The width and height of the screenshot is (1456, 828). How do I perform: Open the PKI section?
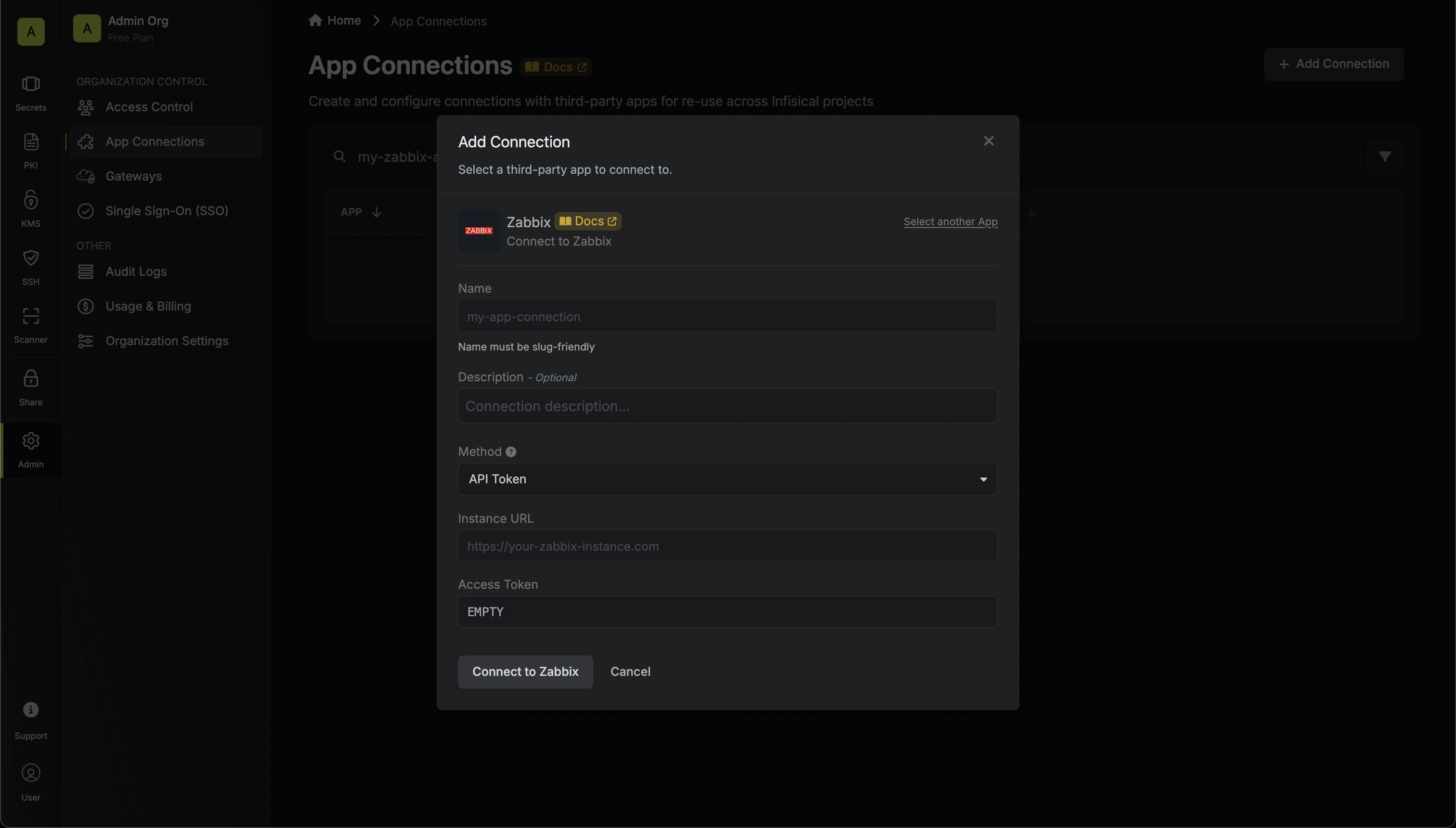pos(31,151)
